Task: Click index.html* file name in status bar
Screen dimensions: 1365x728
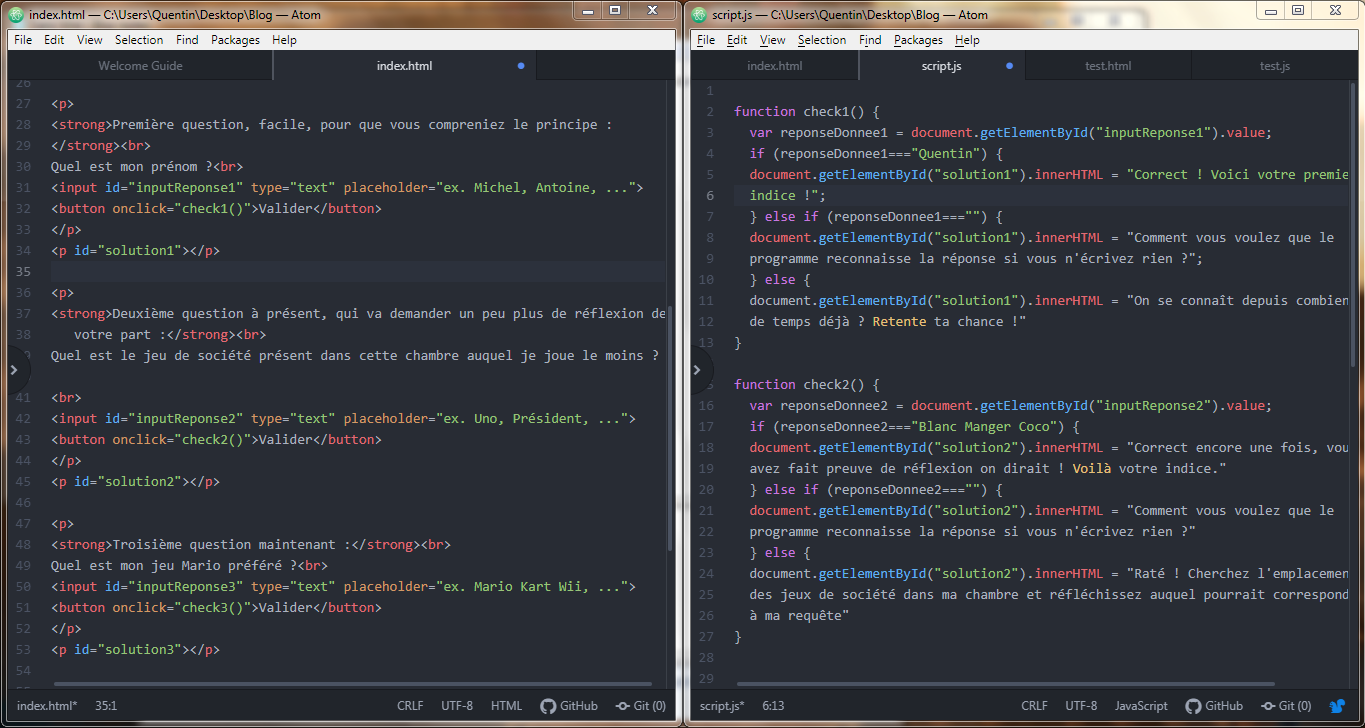Action: coord(47,705)
